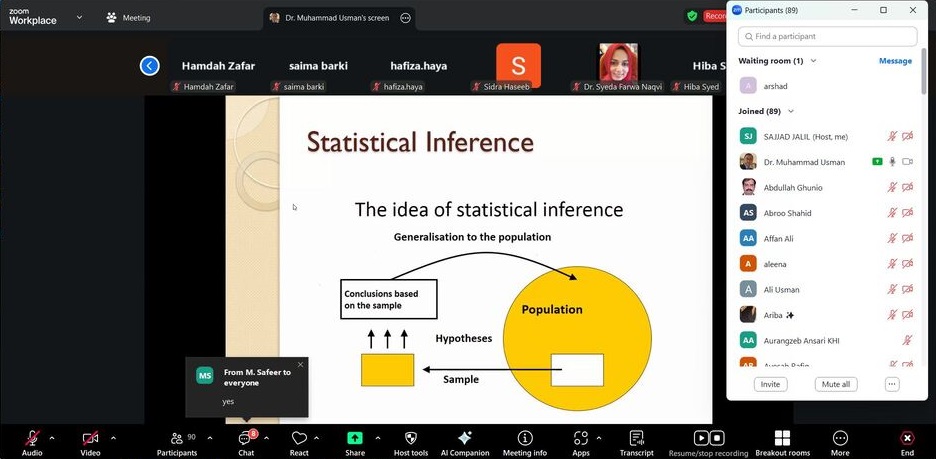Open the Apps menu
Image resolution: width=936 pixels, height=459 pixels.
[581, 443]
